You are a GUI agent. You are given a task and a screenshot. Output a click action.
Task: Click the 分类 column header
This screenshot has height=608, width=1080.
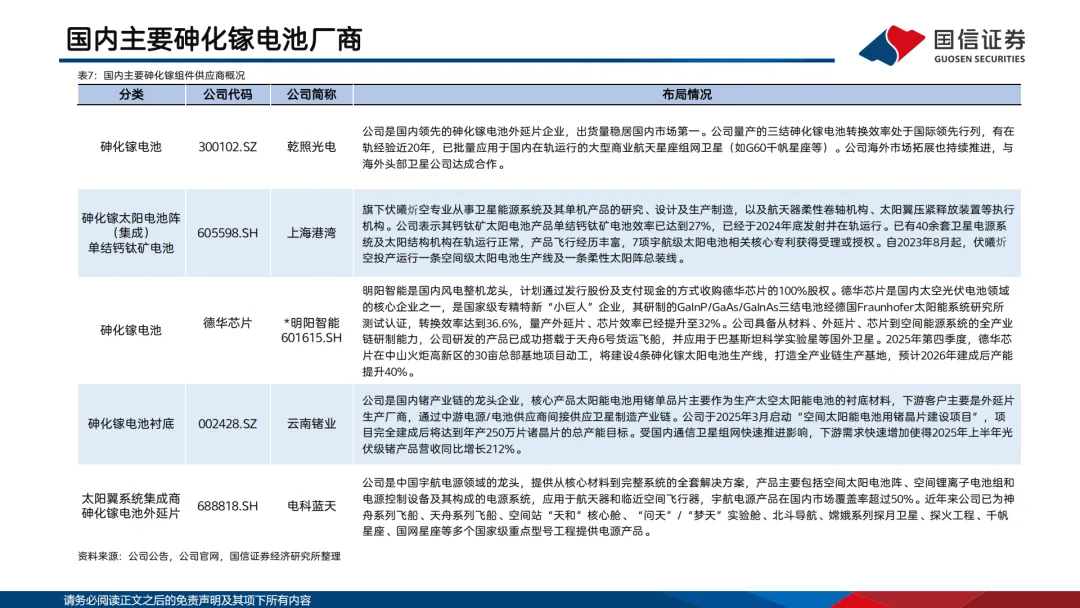click(131, 94)
